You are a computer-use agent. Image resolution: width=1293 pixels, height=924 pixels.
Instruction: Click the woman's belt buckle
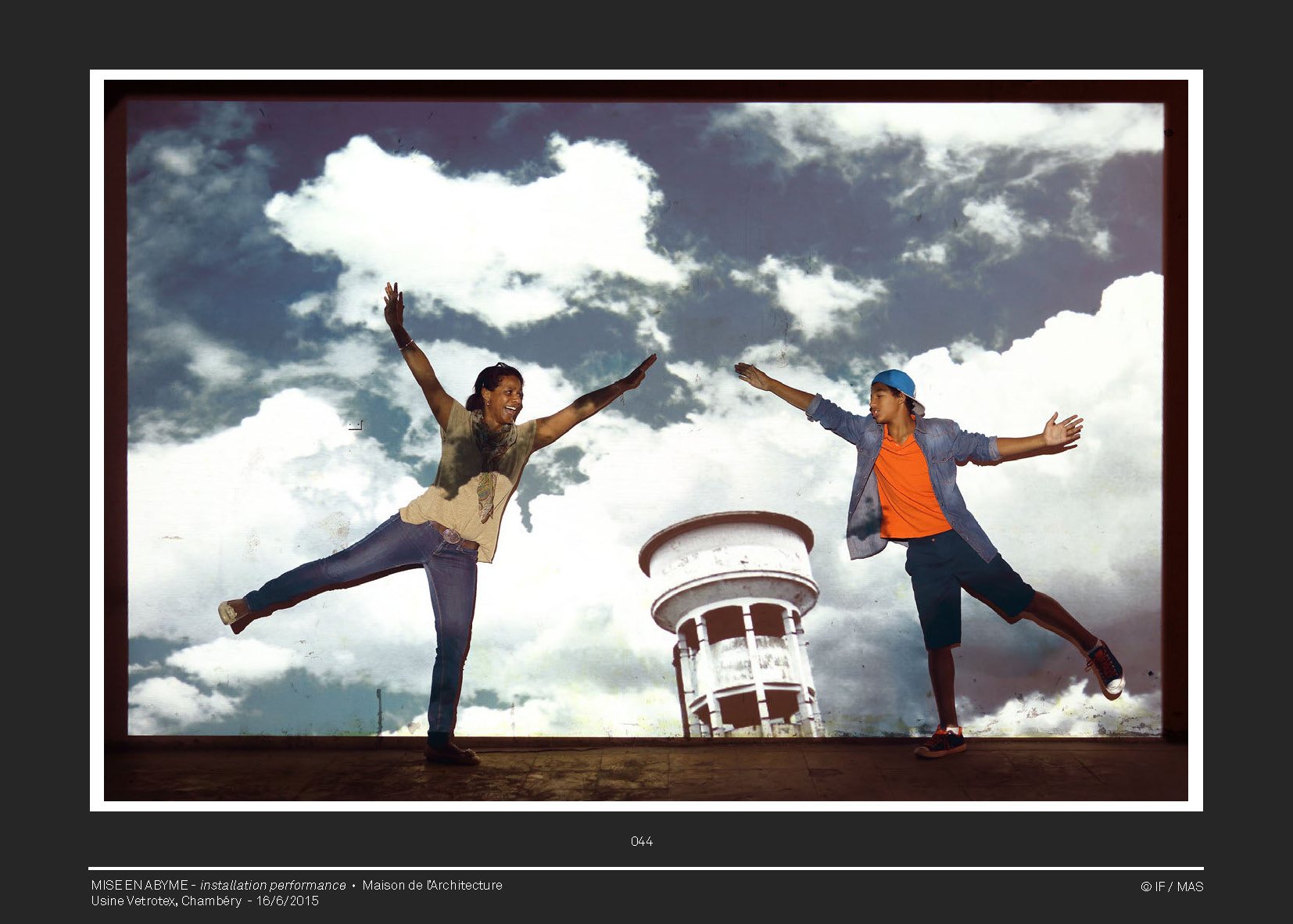(451, 536)
